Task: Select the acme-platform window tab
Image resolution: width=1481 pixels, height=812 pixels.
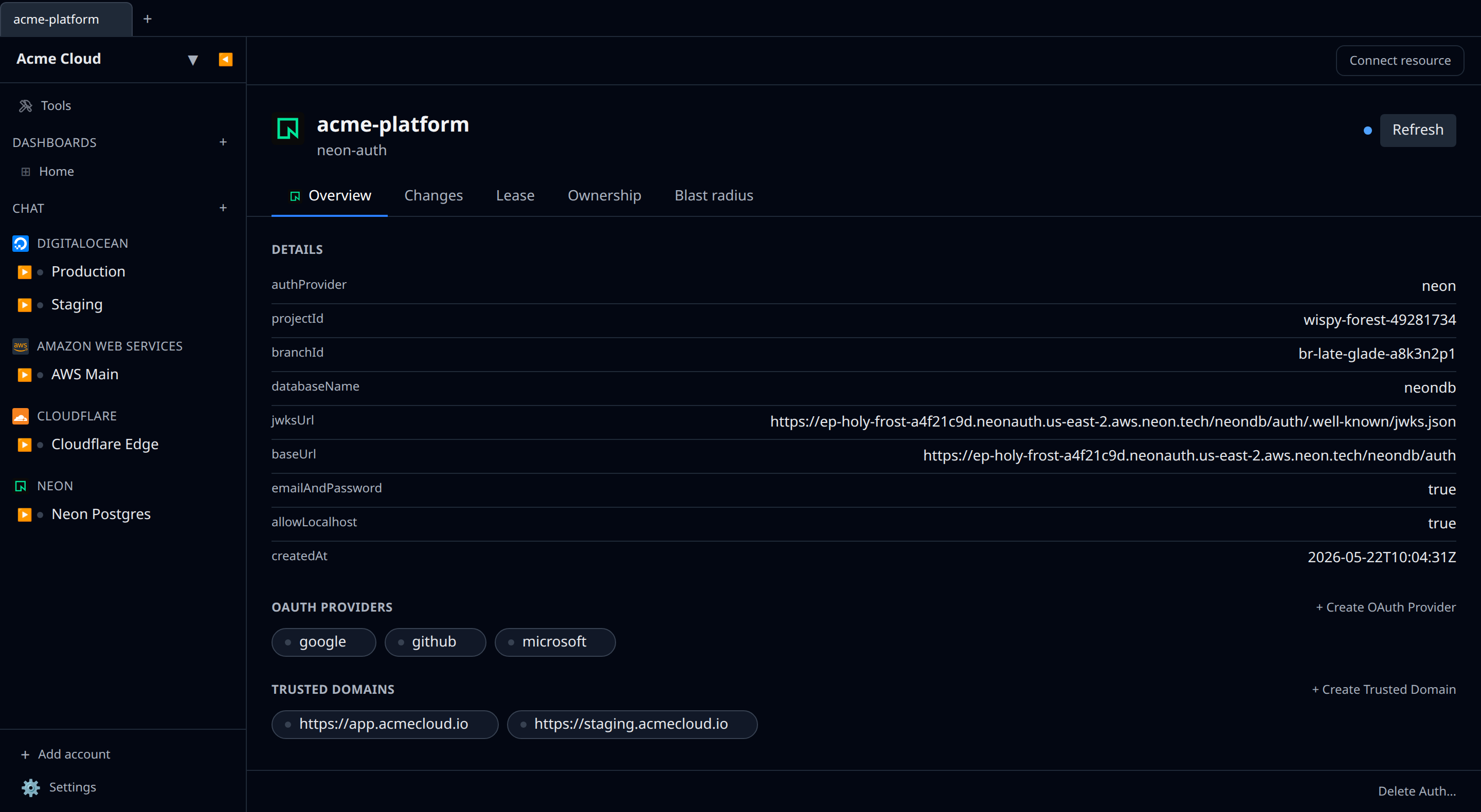Action: pos(66,19)
